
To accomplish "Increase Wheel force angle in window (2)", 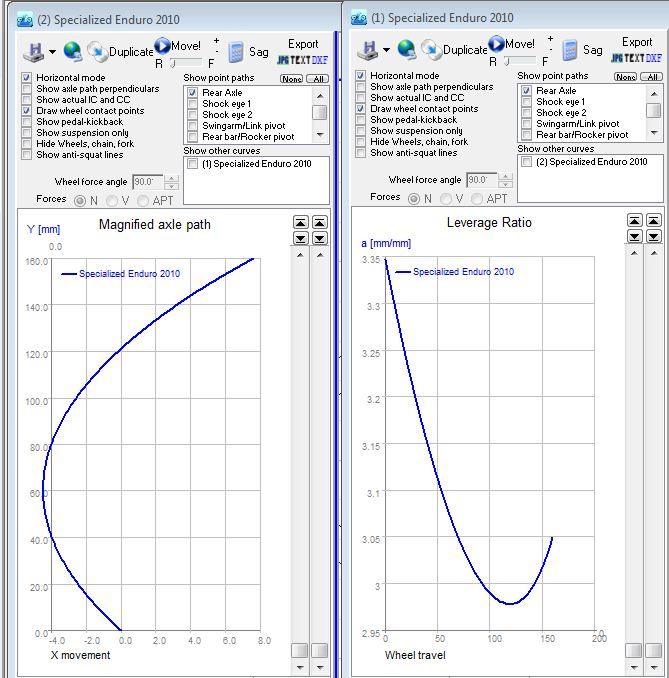I will click(172, 179).
